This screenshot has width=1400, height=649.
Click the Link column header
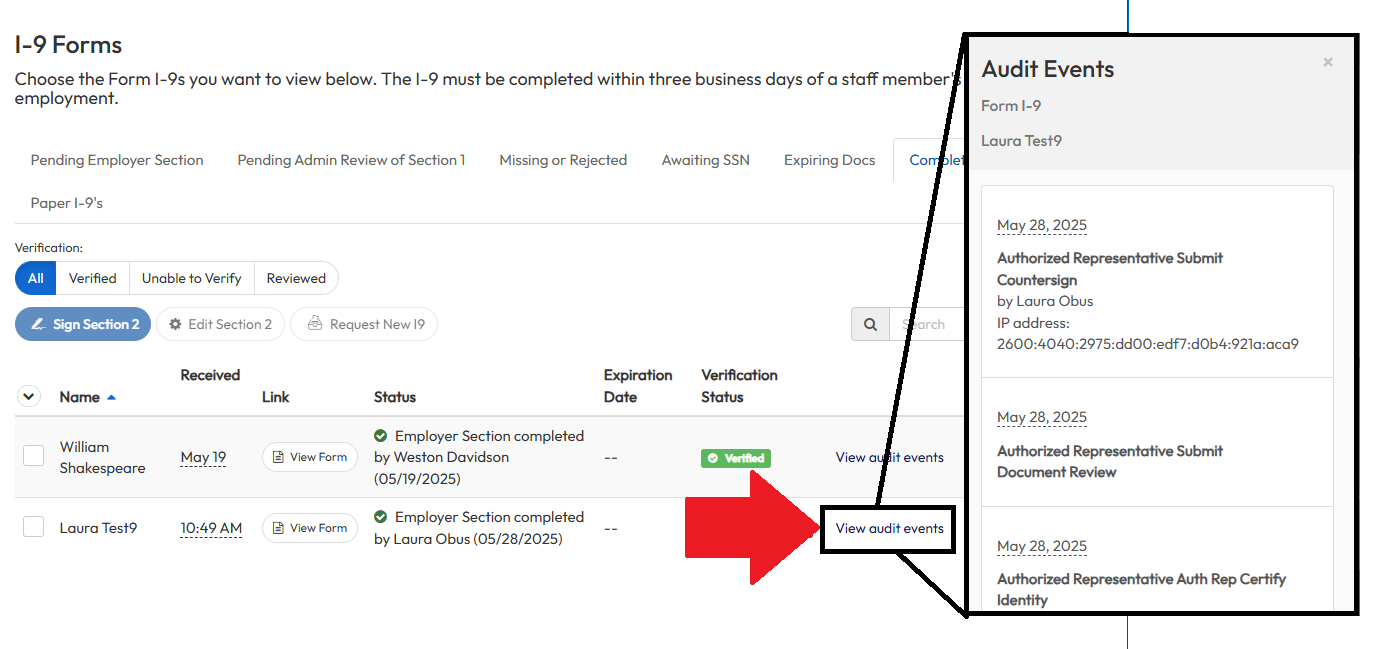275,397
